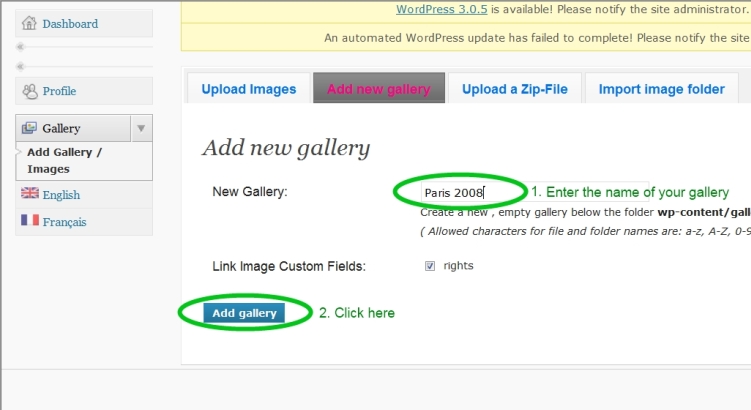Focus the New Gallery name field
The height and width of the screenshot is (410, 751).
coord(535,192)
